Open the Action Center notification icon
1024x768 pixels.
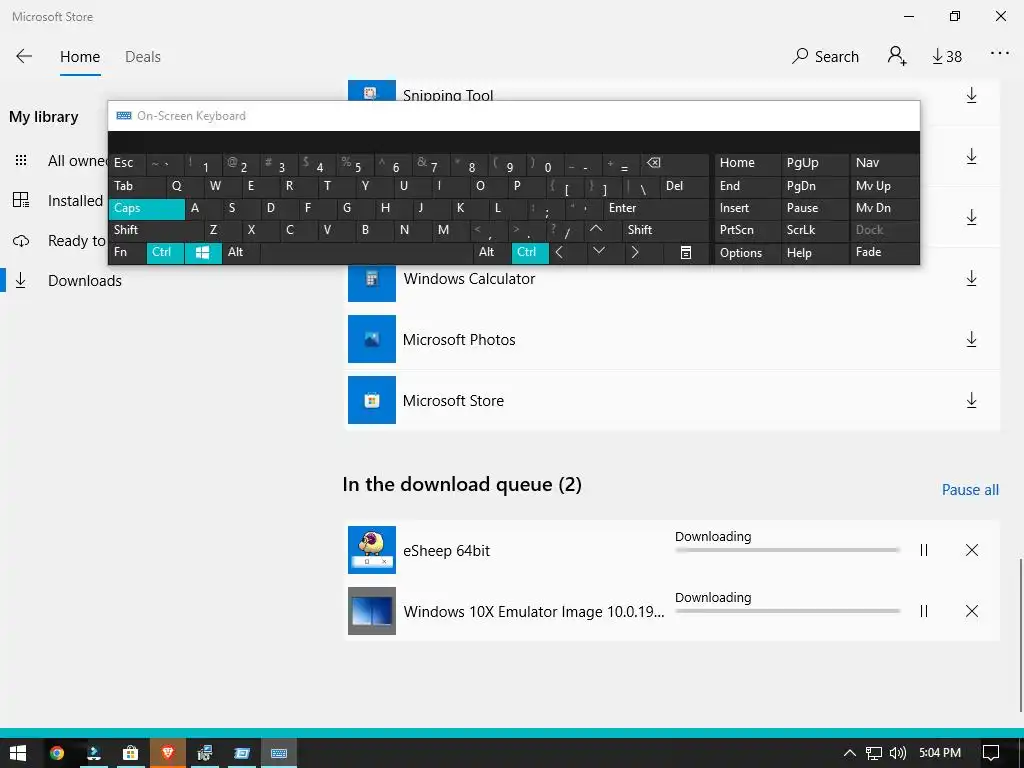[x=991, y=753]
